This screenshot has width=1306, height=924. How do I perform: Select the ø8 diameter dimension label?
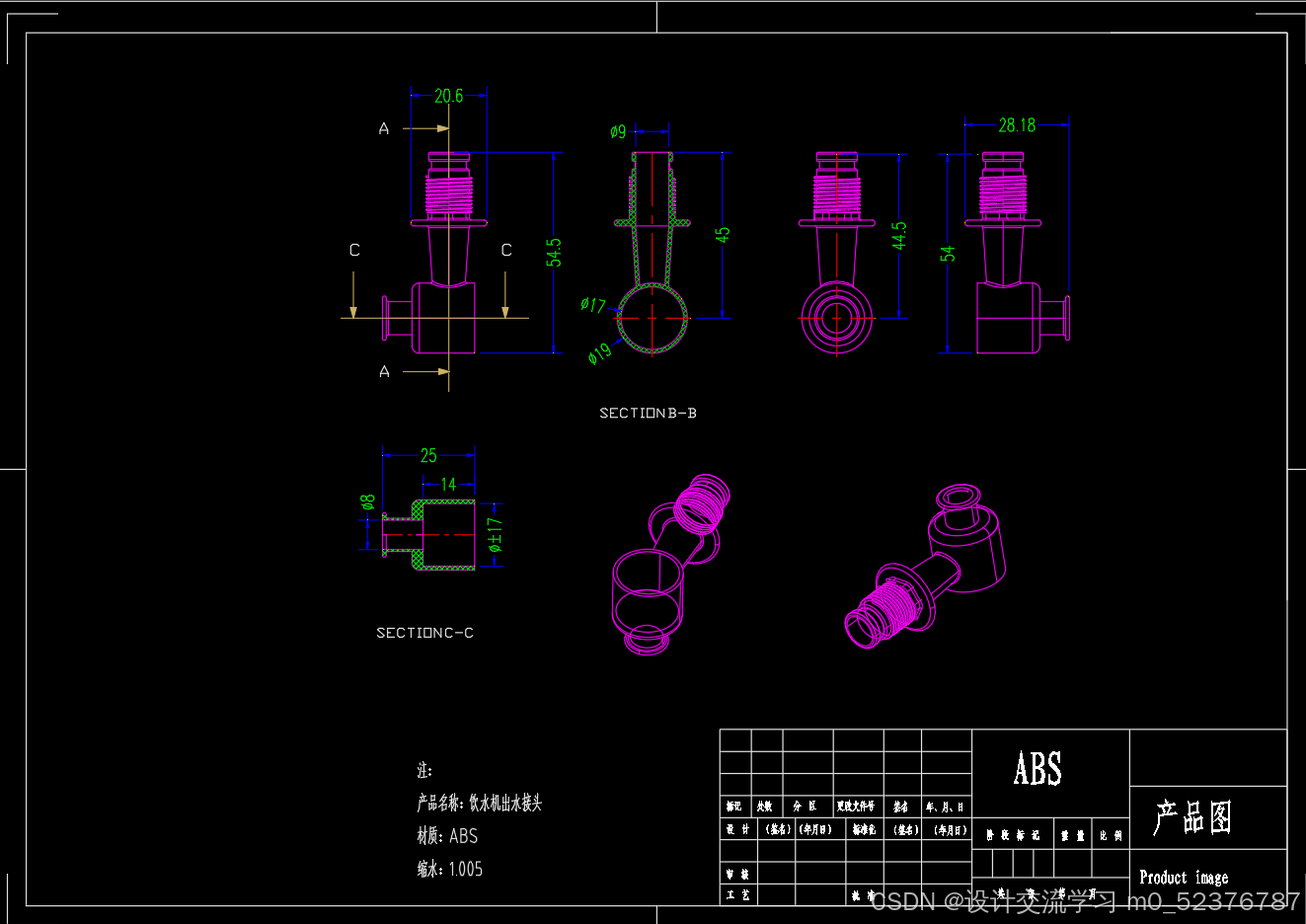pos(368,502)
